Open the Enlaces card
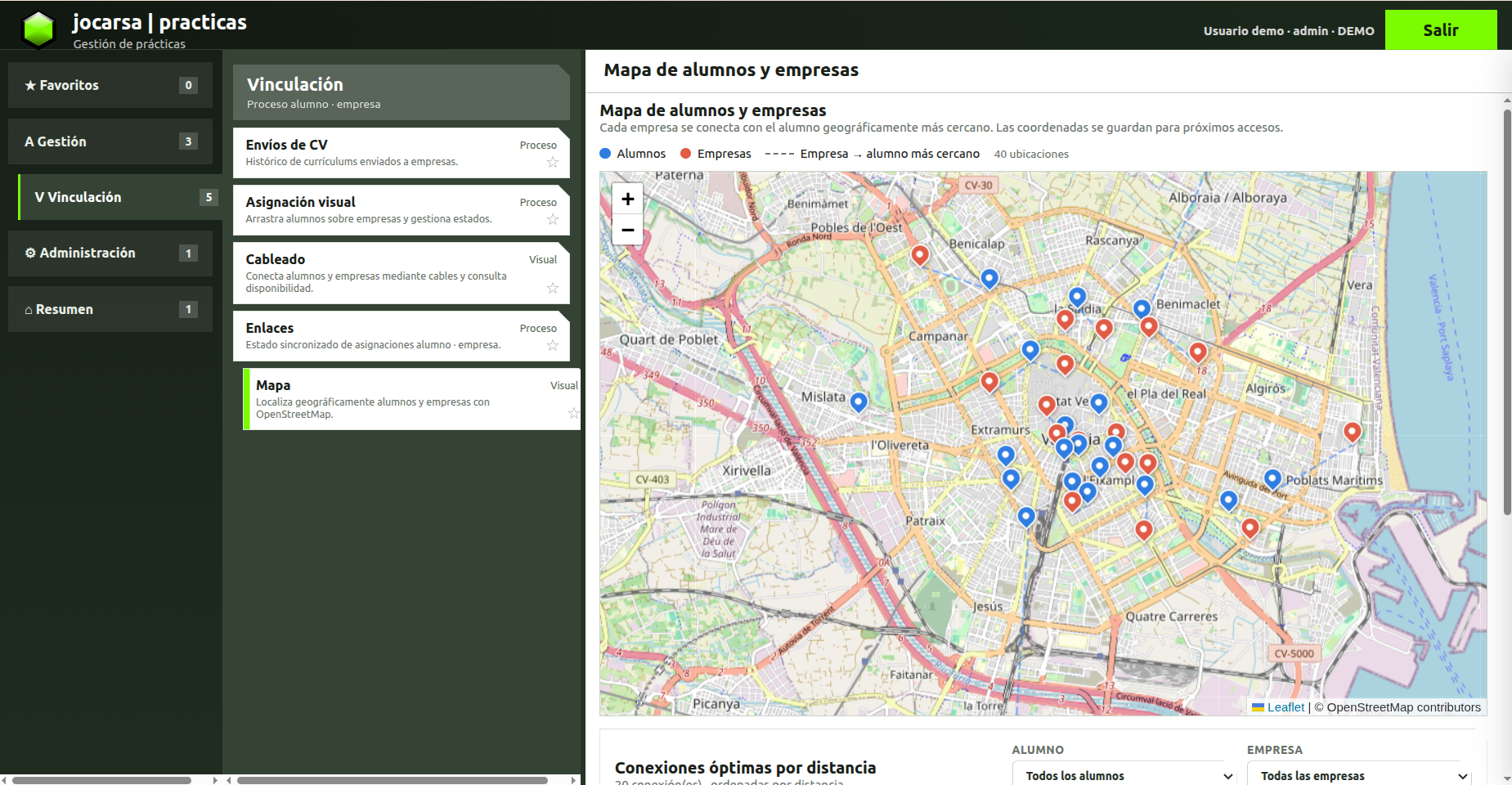This screenshot has width=1512, height=785. [x=401, y=336]
